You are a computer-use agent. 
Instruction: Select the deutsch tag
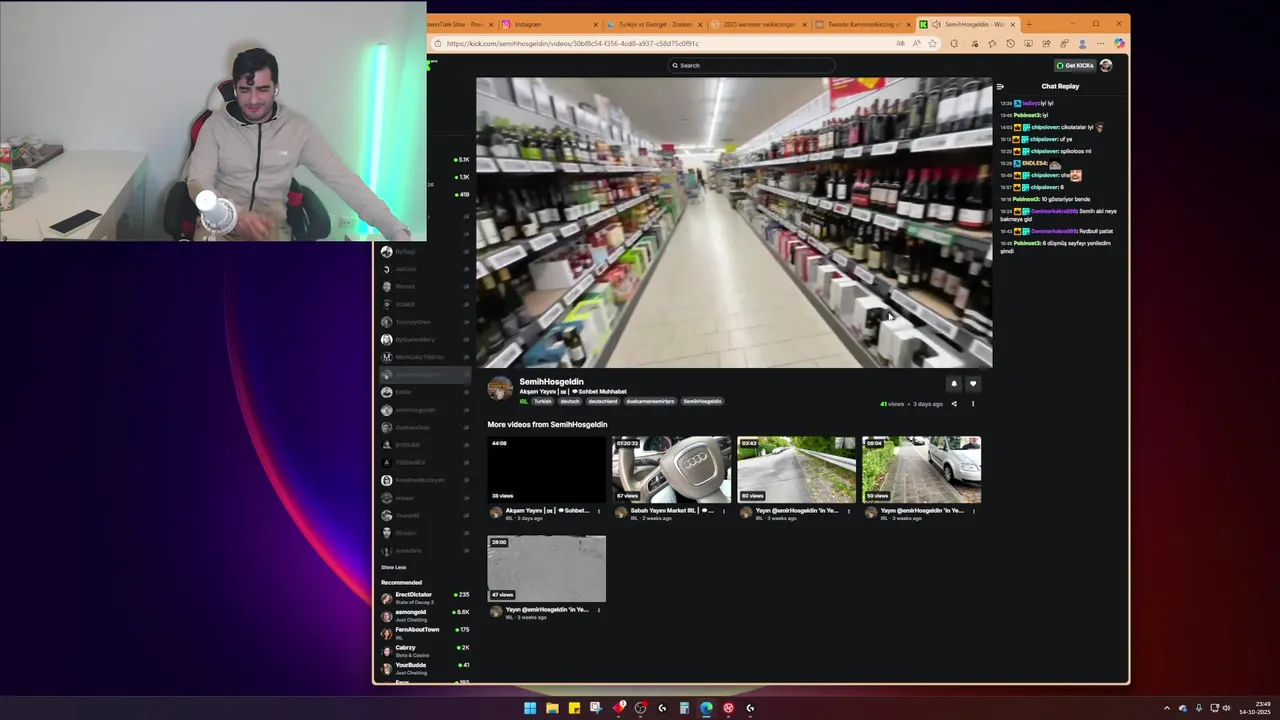[x=570, y=401]
